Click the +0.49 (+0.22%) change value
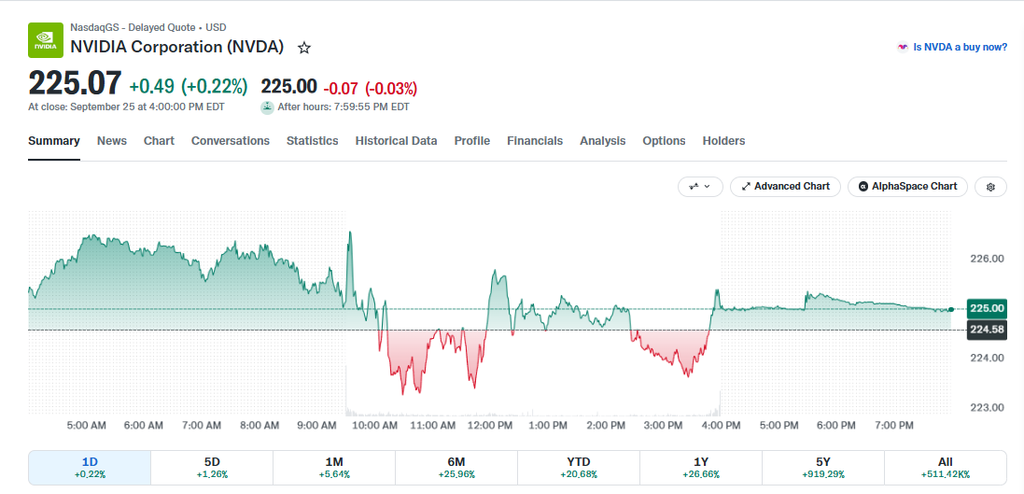The image size is (1024, 494). [x=189, y=86]
